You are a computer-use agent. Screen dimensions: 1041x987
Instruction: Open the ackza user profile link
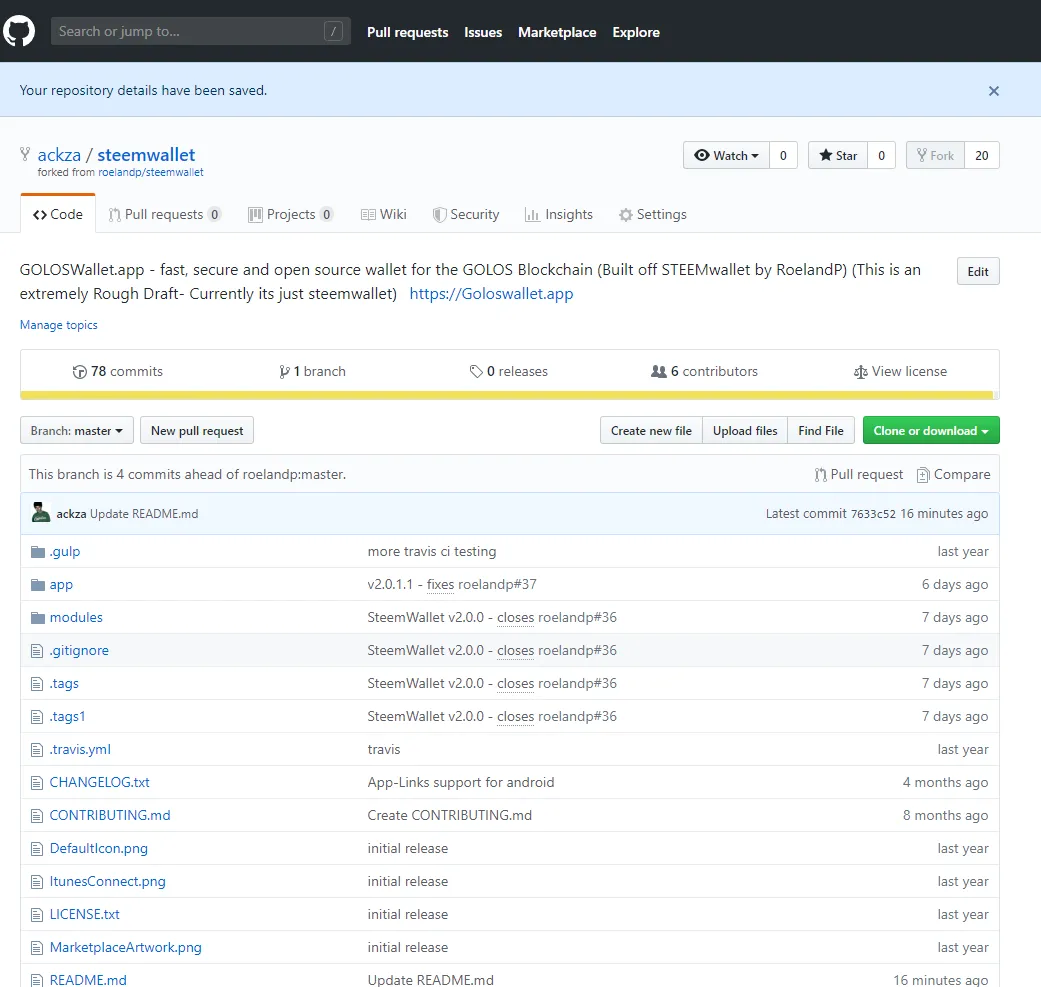click(59, 155)
